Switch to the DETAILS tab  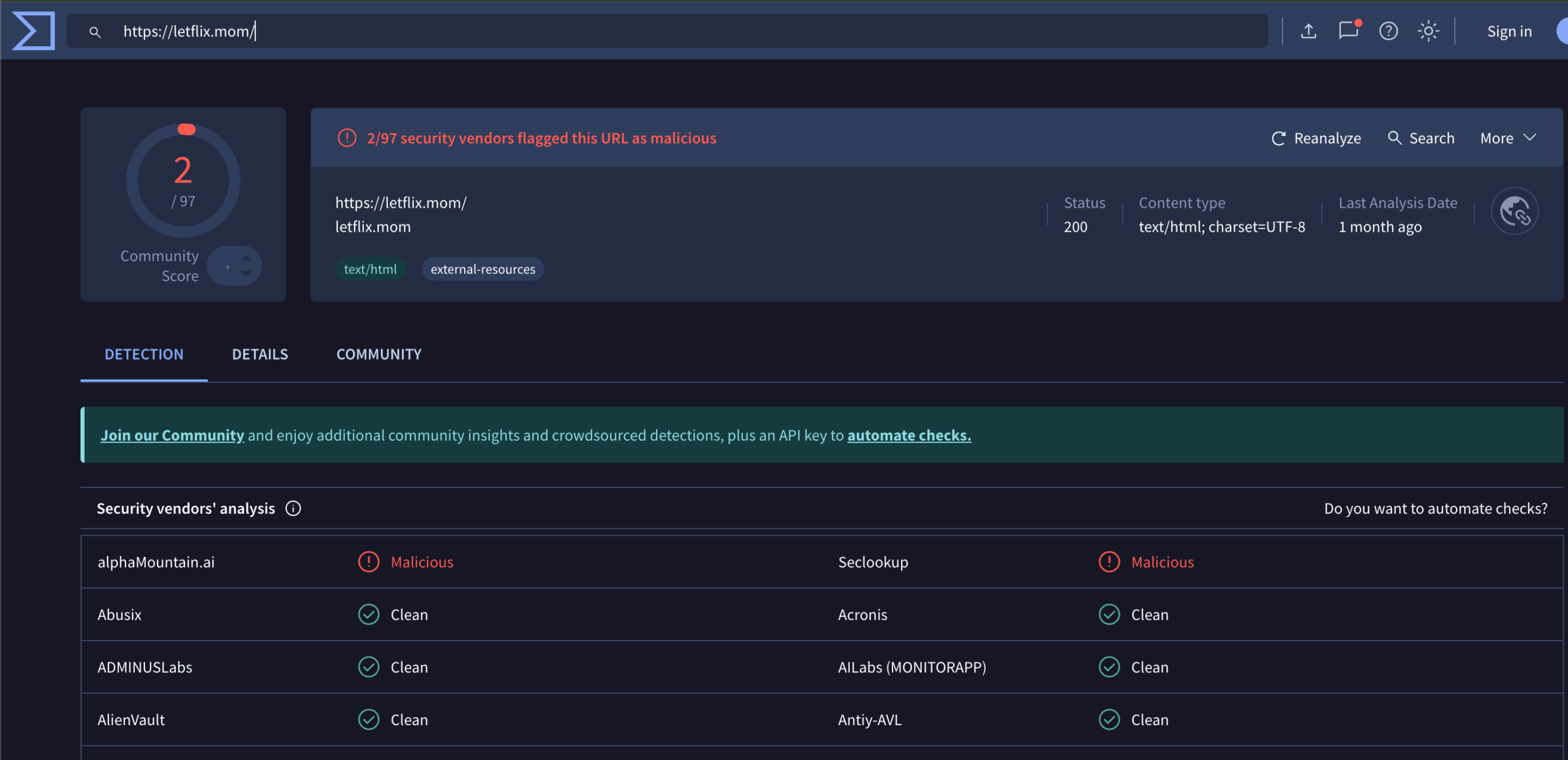point(260,354)
